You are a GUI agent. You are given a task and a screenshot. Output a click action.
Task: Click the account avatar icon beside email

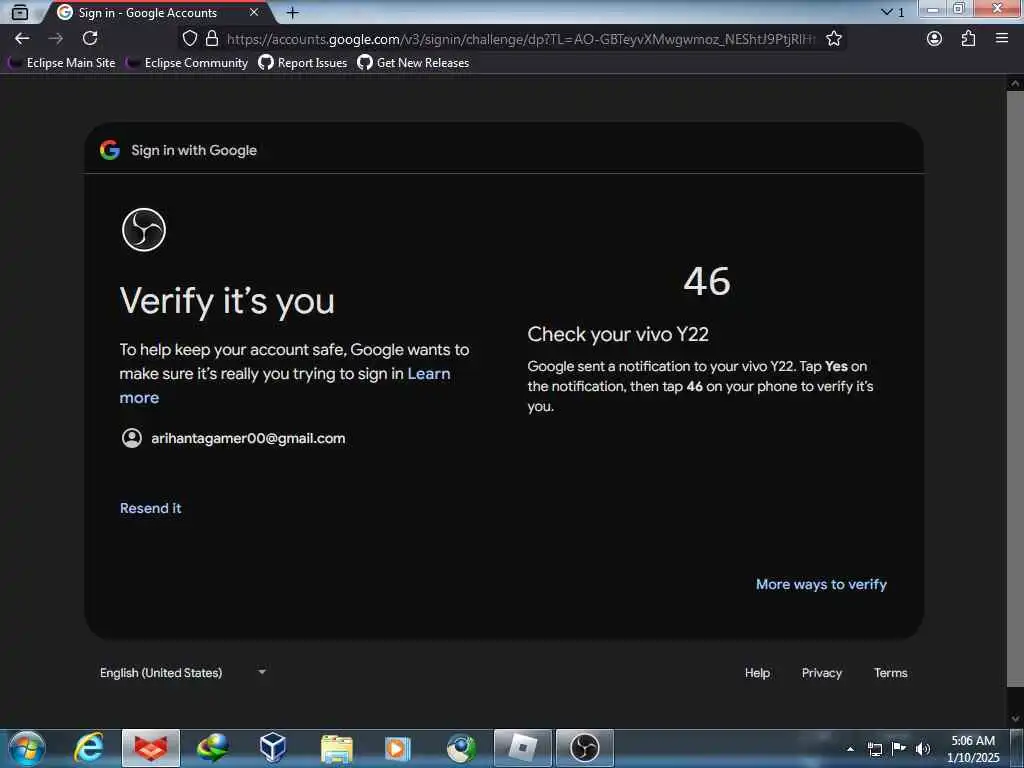pyautogui.click(x=132, y=438)
